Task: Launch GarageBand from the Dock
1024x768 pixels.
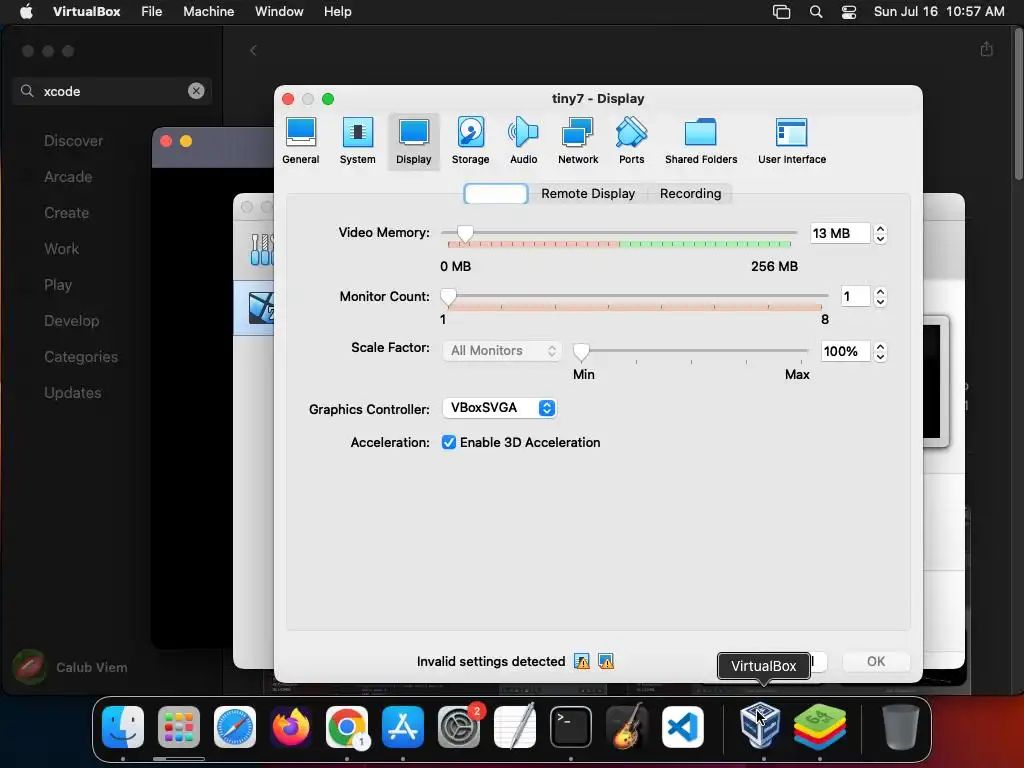Action: coord(627,727)
